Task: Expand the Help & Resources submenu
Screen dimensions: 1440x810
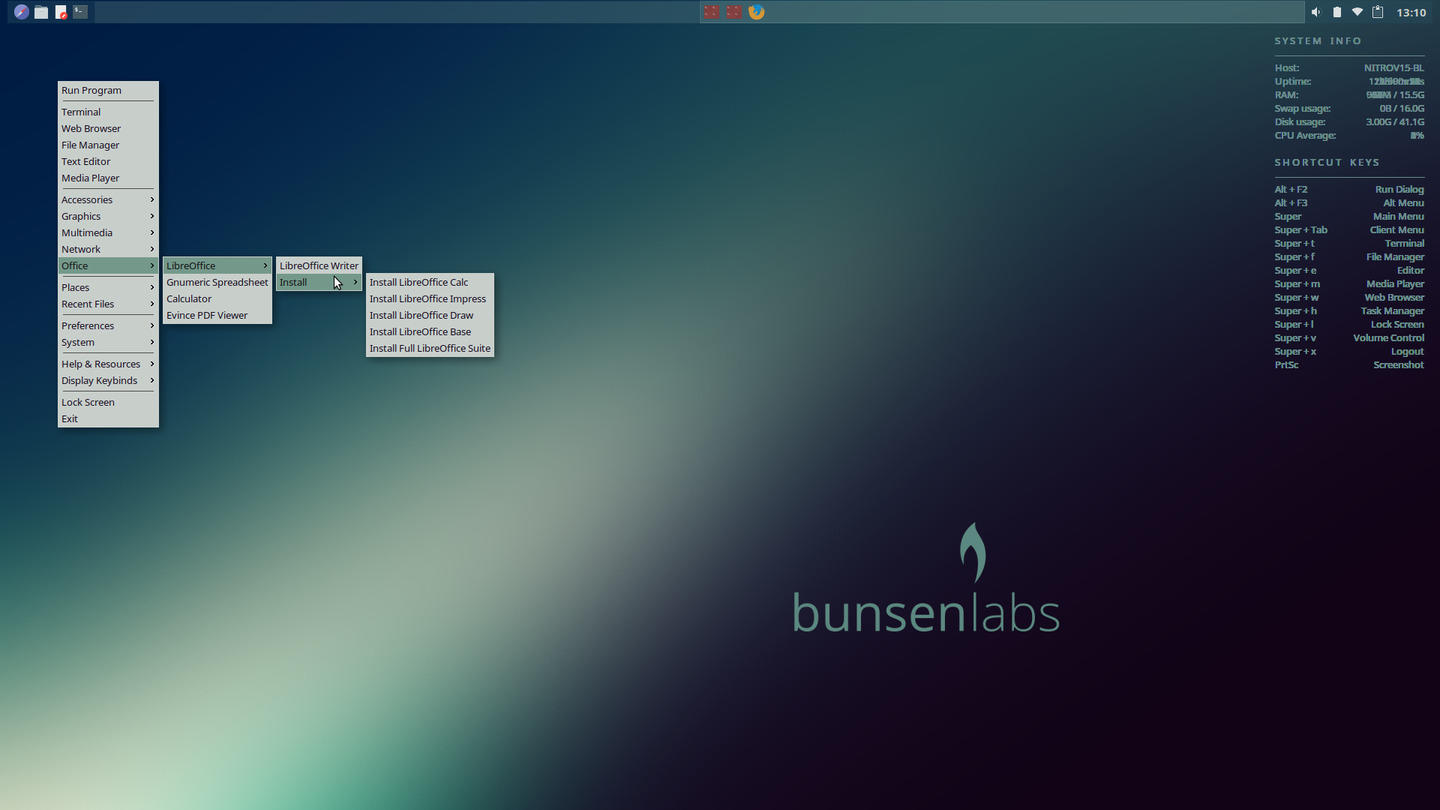Action: [x=108, y=364]
